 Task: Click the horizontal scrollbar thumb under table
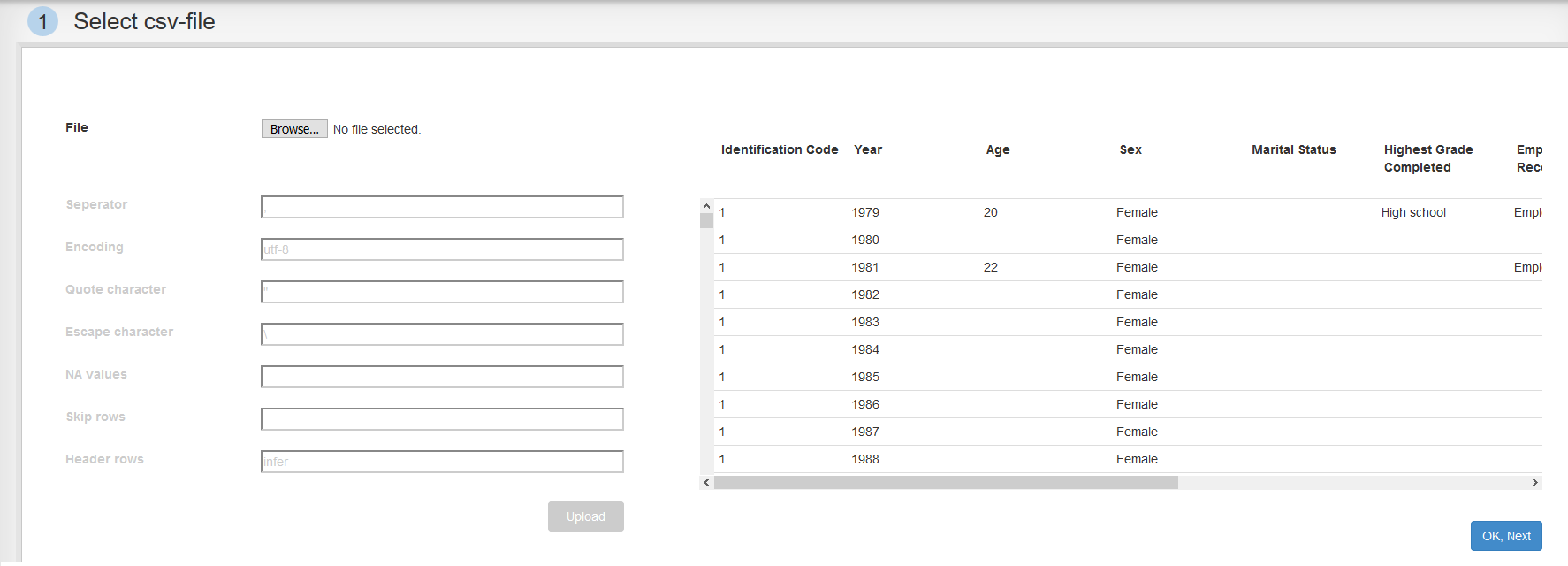pyautogui.click(x=946, y=483)
